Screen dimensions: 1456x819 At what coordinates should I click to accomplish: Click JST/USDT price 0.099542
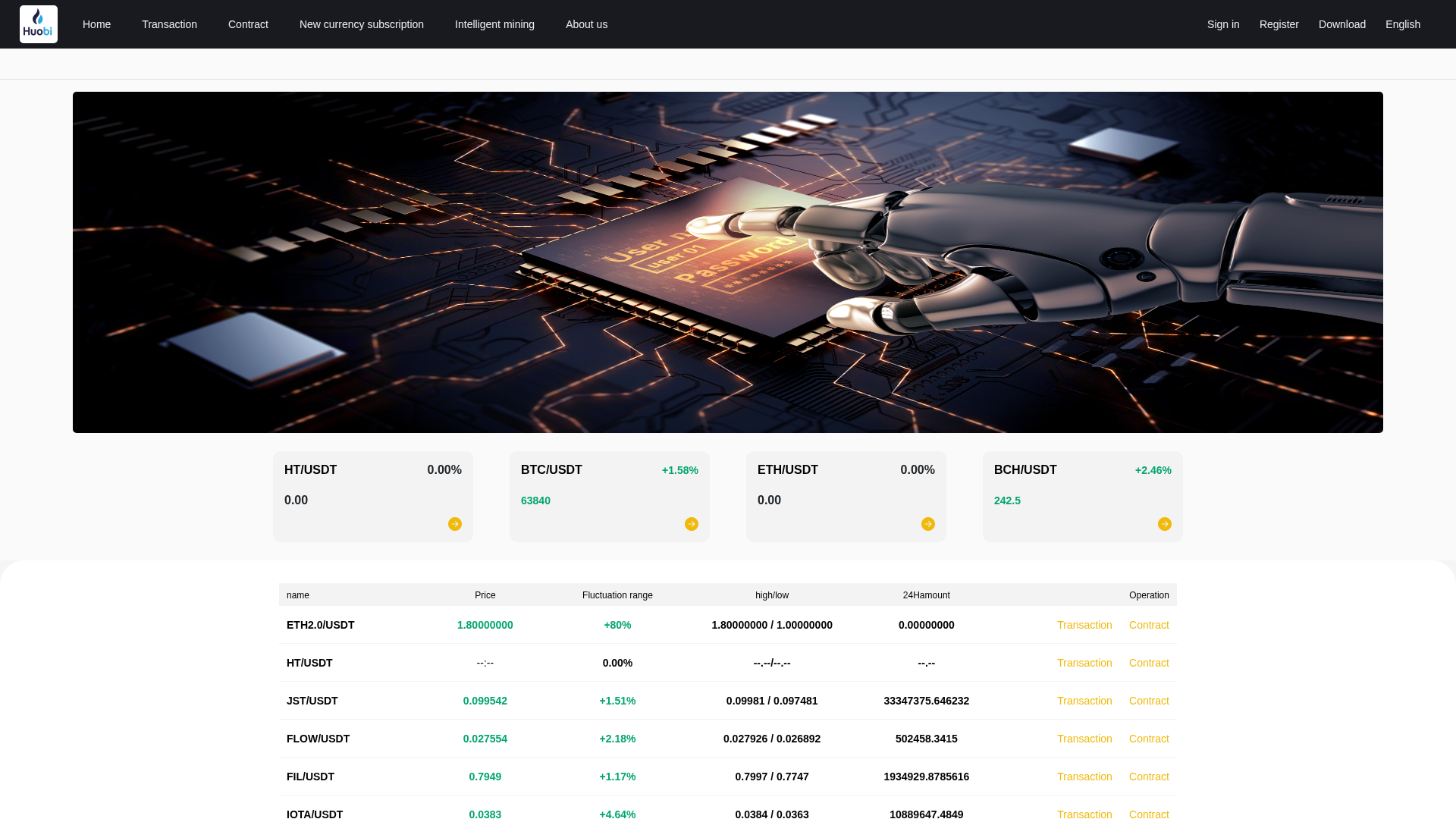coord(485,701)
